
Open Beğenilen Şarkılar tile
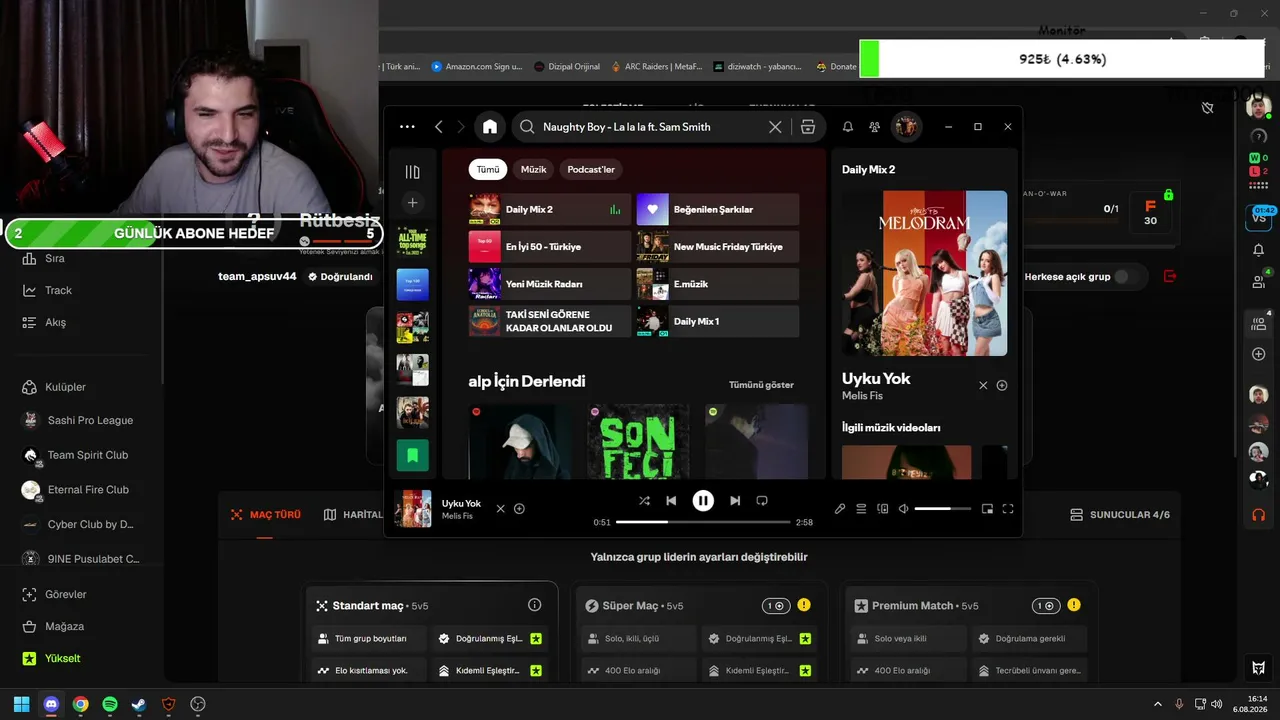coord(718,209)
